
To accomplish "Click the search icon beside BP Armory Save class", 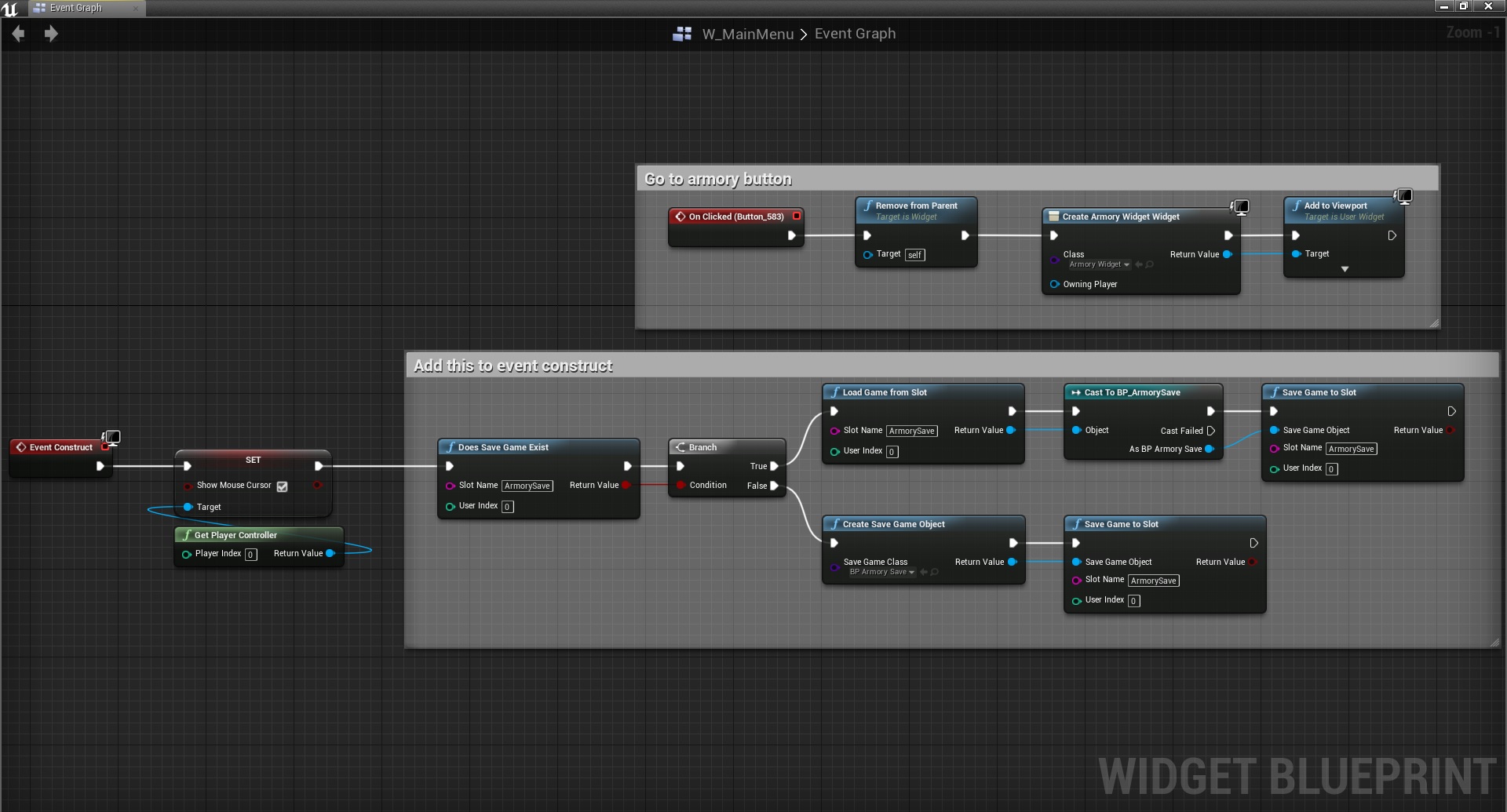I will click(x=935, y=573).
